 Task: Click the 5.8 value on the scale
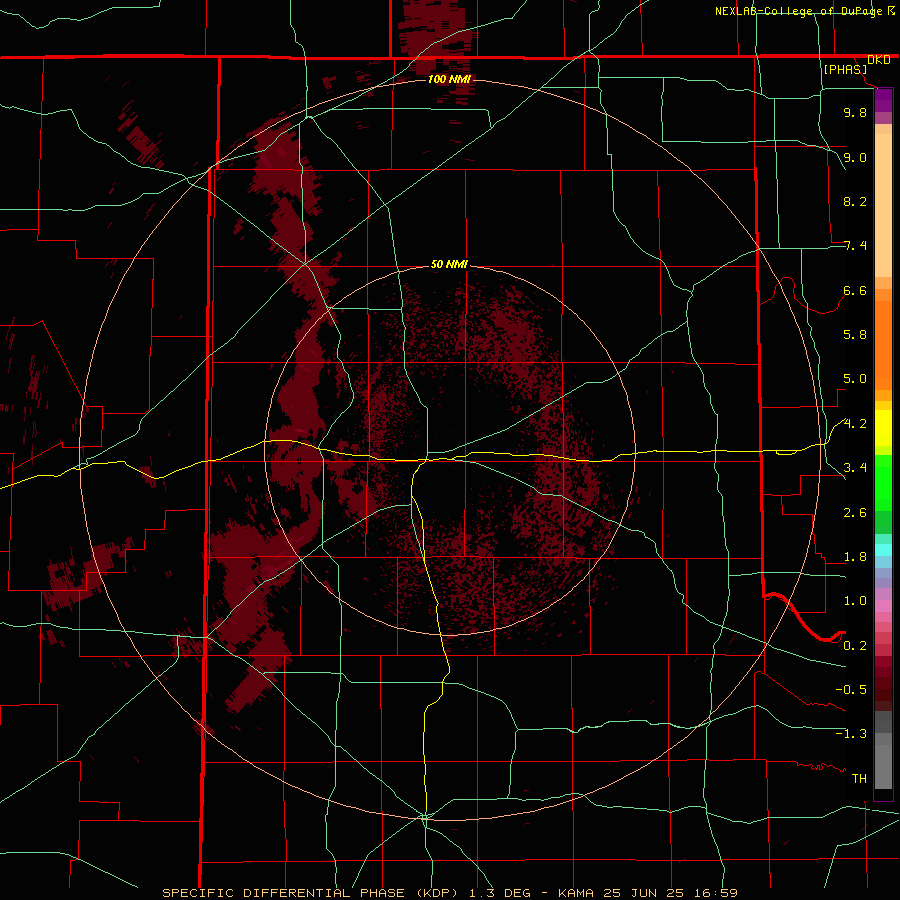click(x=855, y=335)
